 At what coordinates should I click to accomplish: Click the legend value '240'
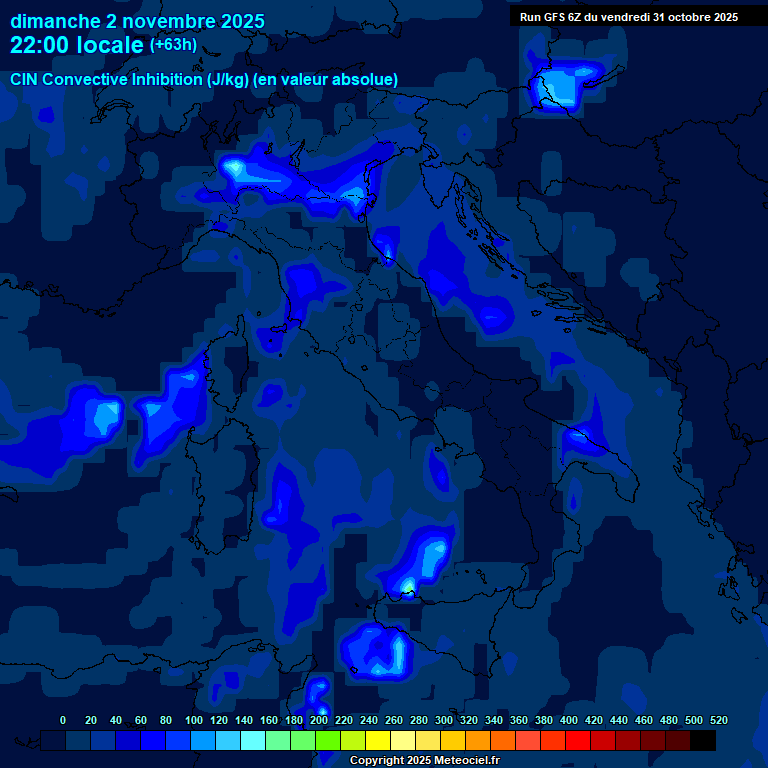tap(369, 720)
